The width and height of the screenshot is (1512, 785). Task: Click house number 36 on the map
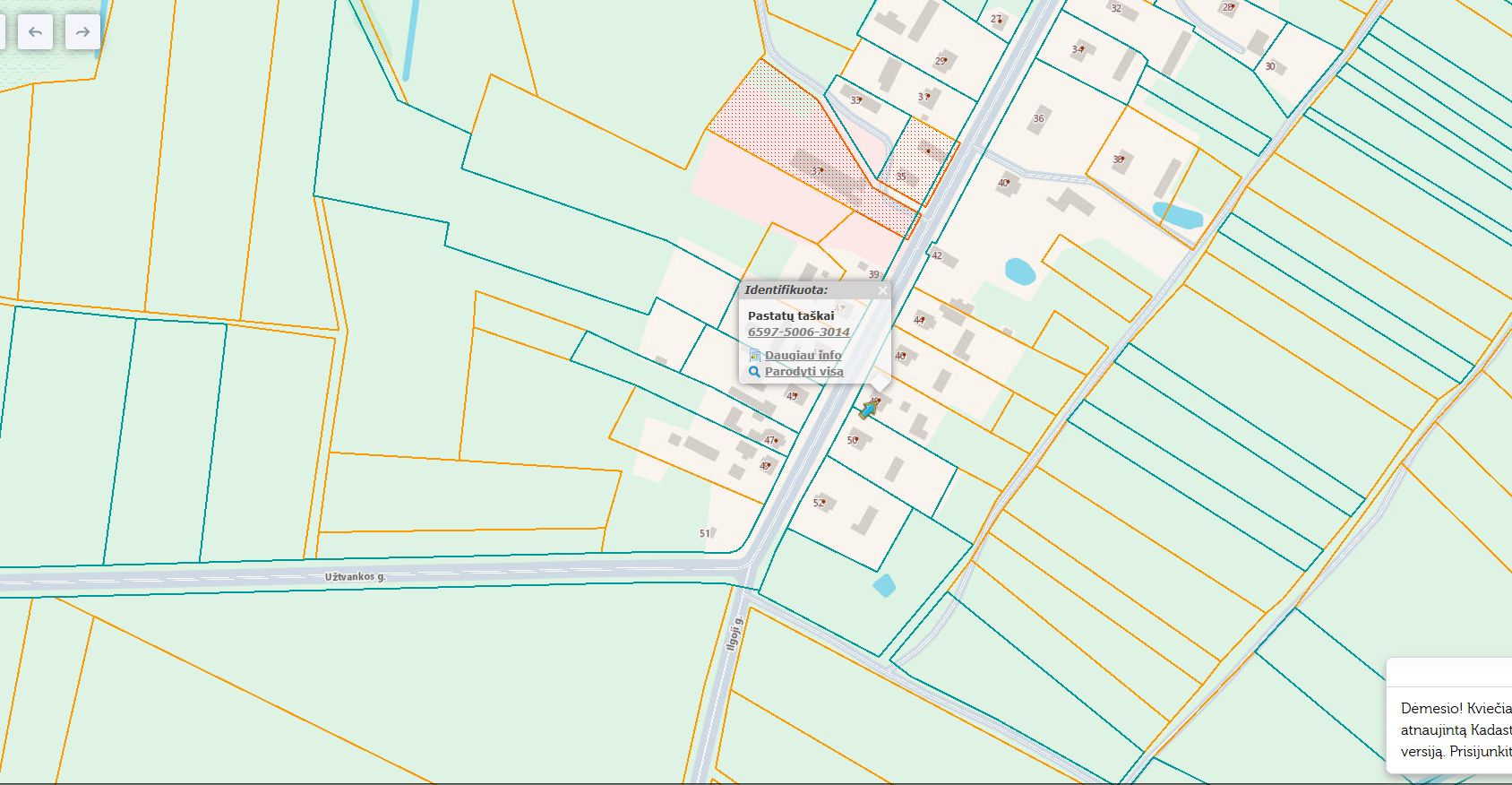click(1039, 118)
